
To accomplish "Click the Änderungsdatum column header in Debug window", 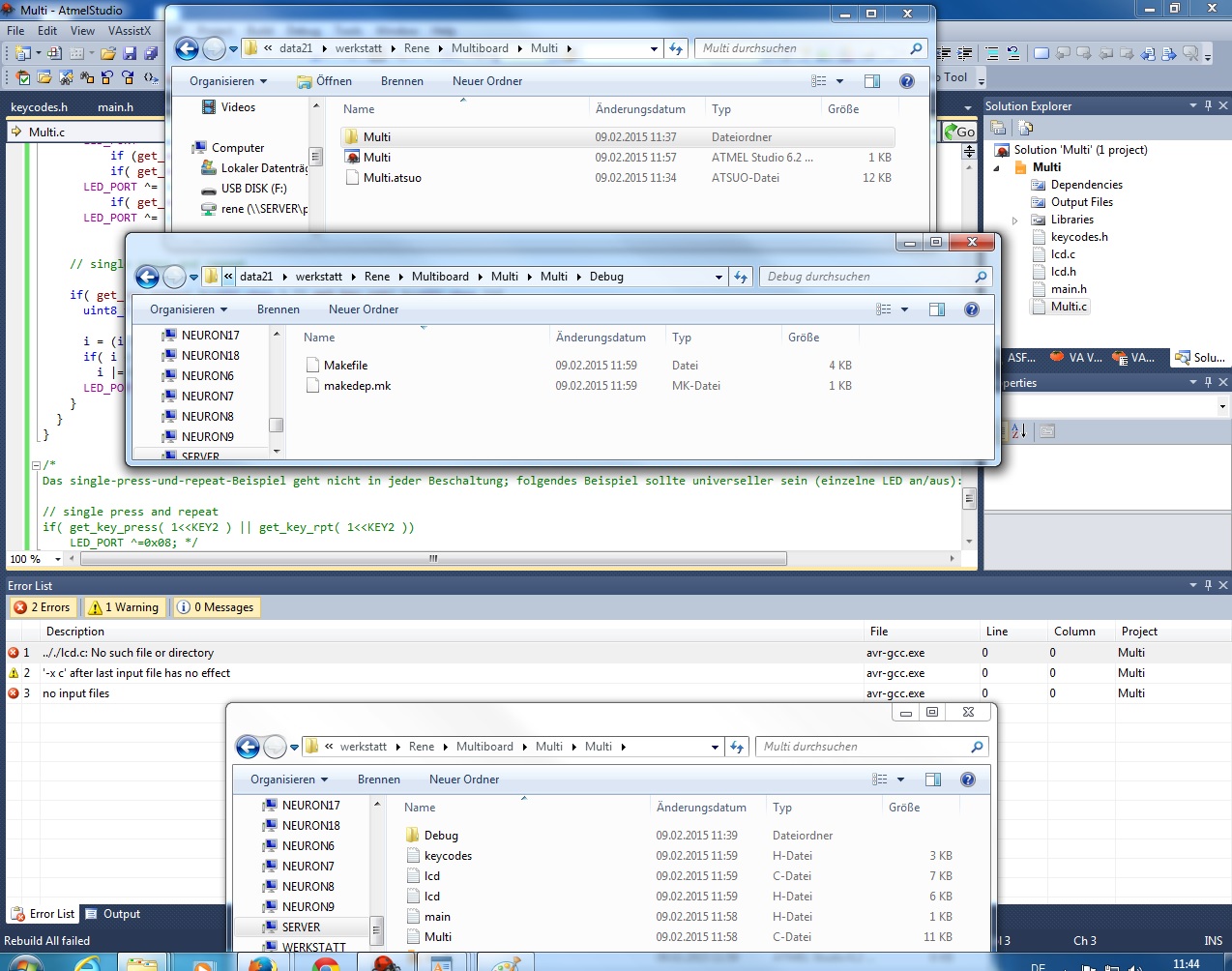I will coord(601,338).
